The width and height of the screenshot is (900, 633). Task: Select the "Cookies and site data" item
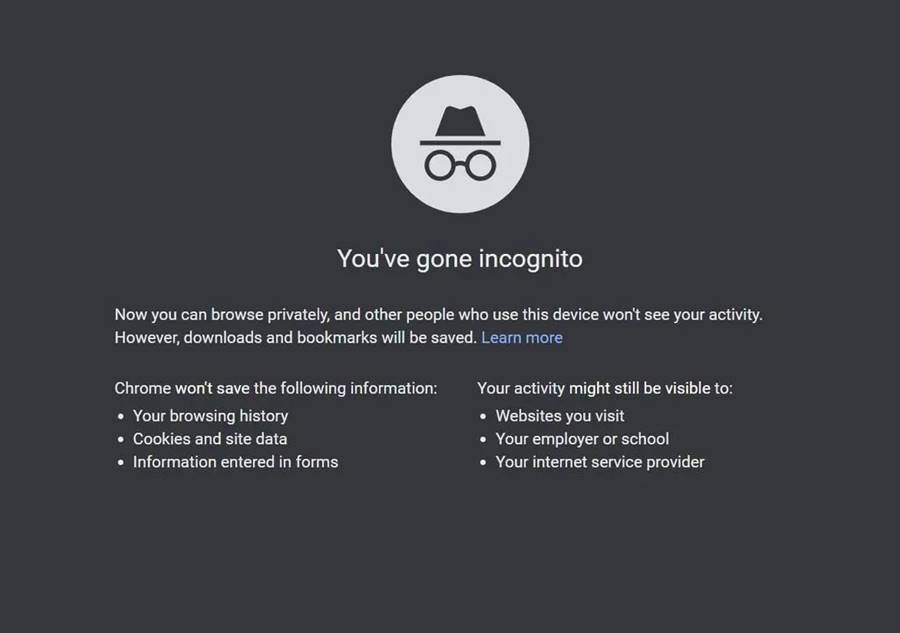(210, 439)
